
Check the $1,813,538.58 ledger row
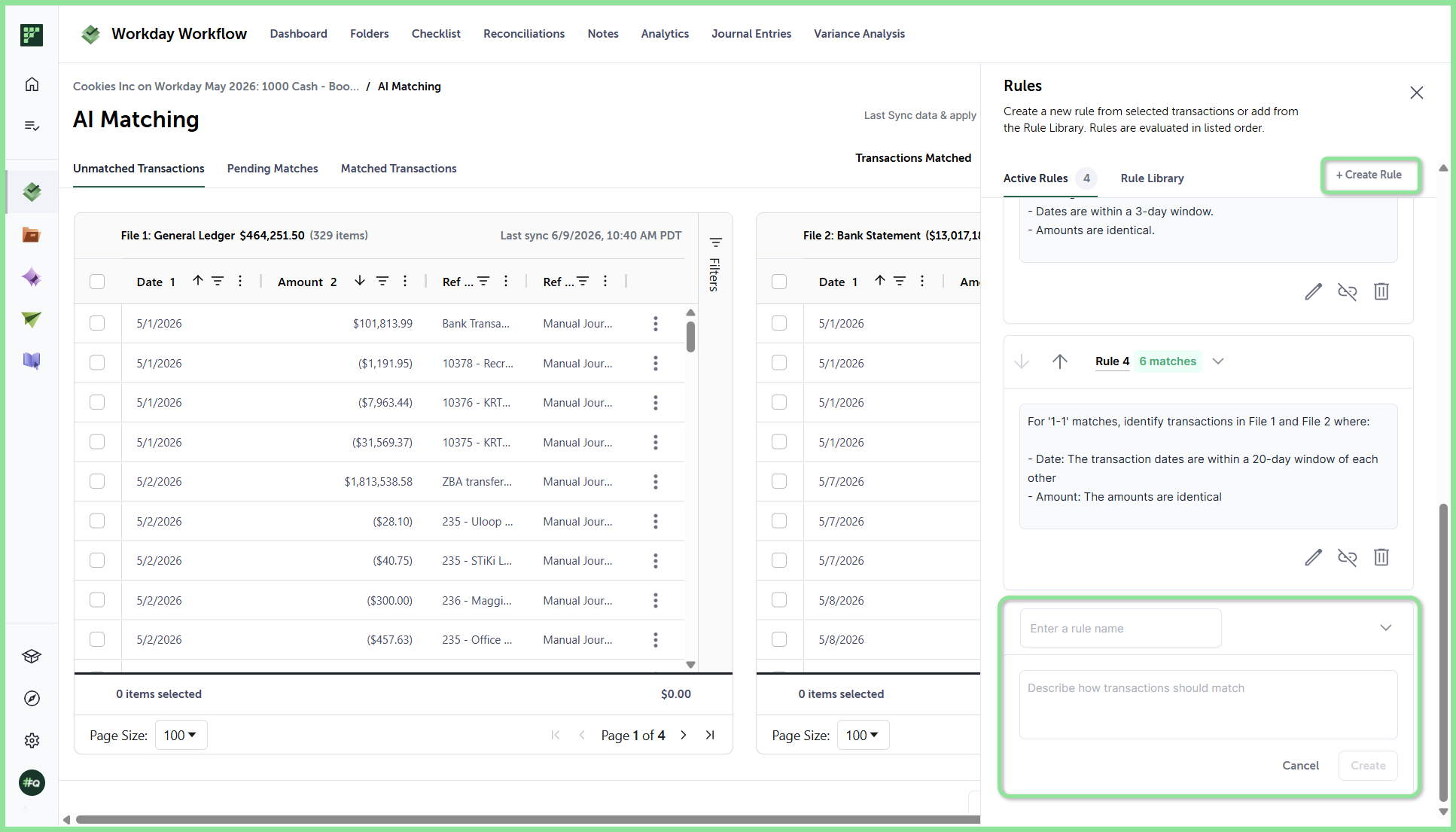tap(97, 481)
